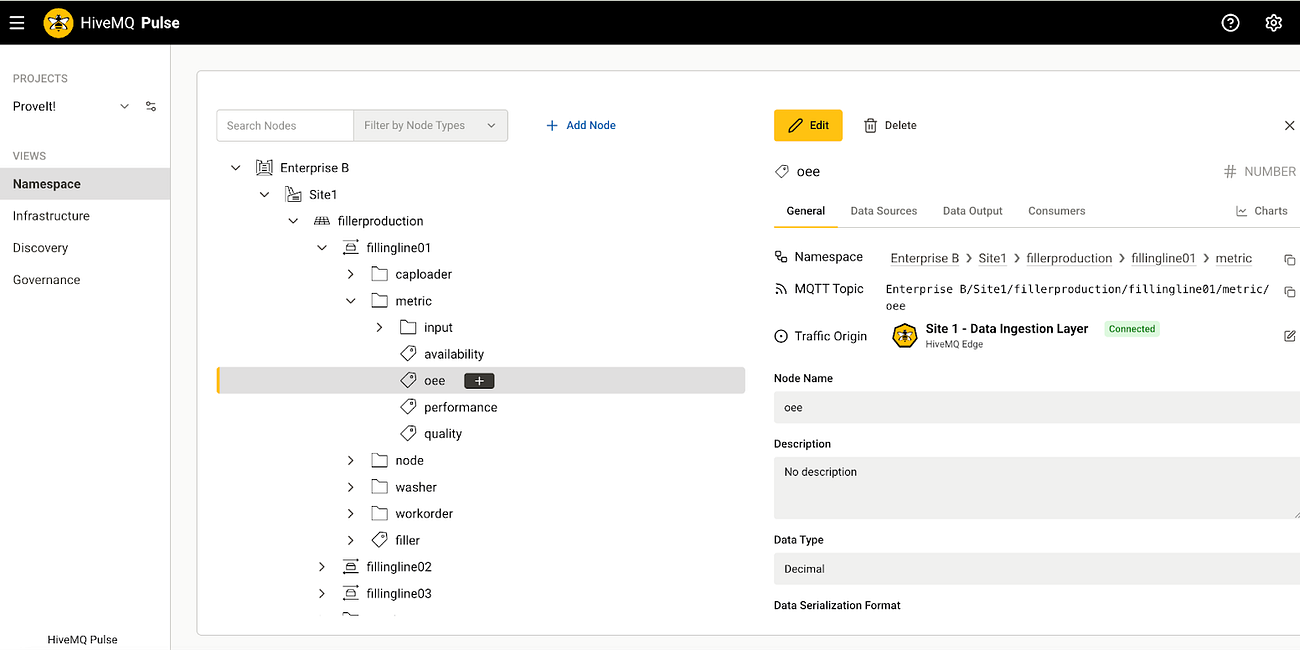Click the quality tag icon

click(x=408, y=434)
